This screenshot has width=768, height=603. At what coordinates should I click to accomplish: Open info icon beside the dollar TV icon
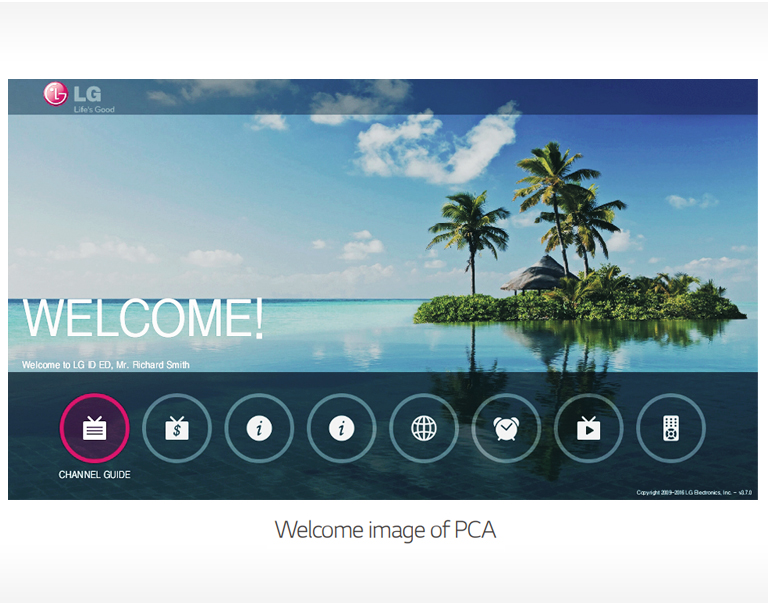(259, 429)
